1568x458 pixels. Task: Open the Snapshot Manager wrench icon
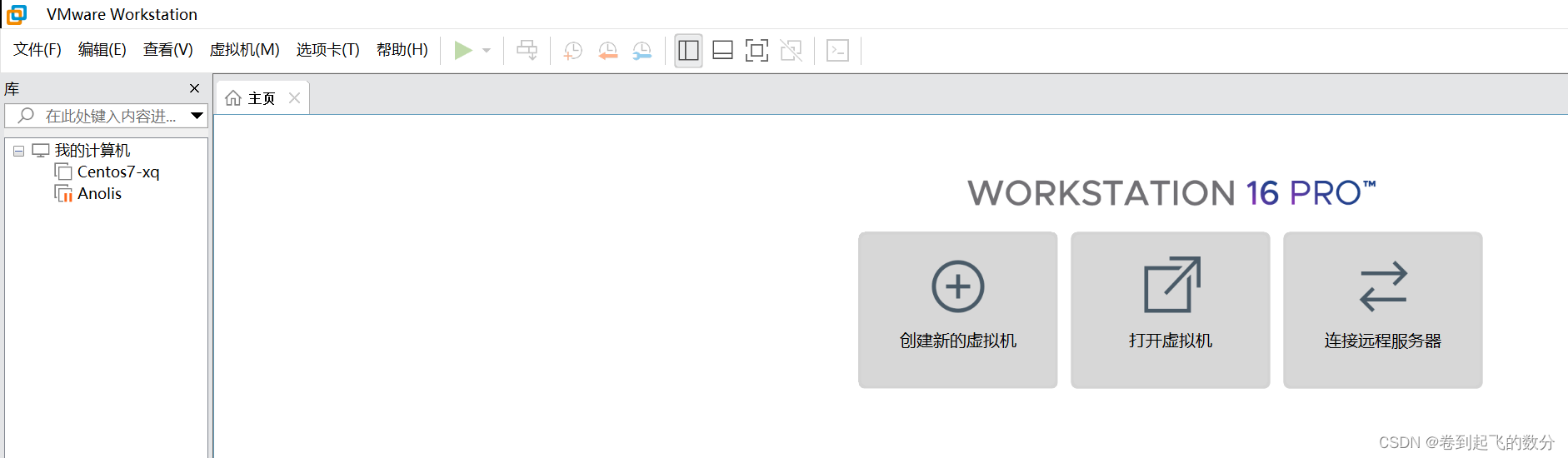click(x=642, y=51)
